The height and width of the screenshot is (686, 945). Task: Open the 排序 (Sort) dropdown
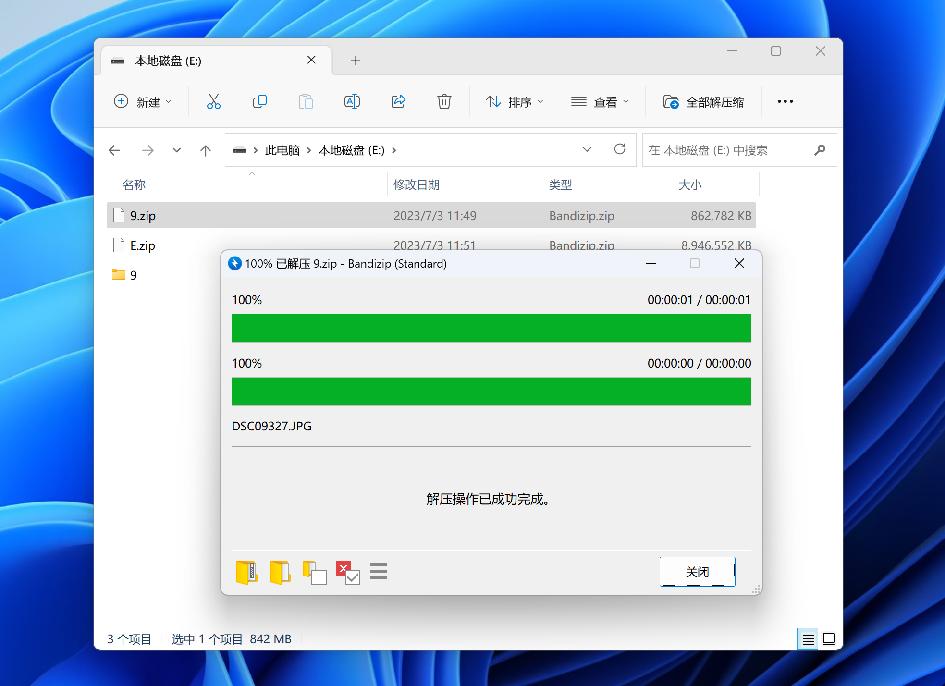pos(513,101)
